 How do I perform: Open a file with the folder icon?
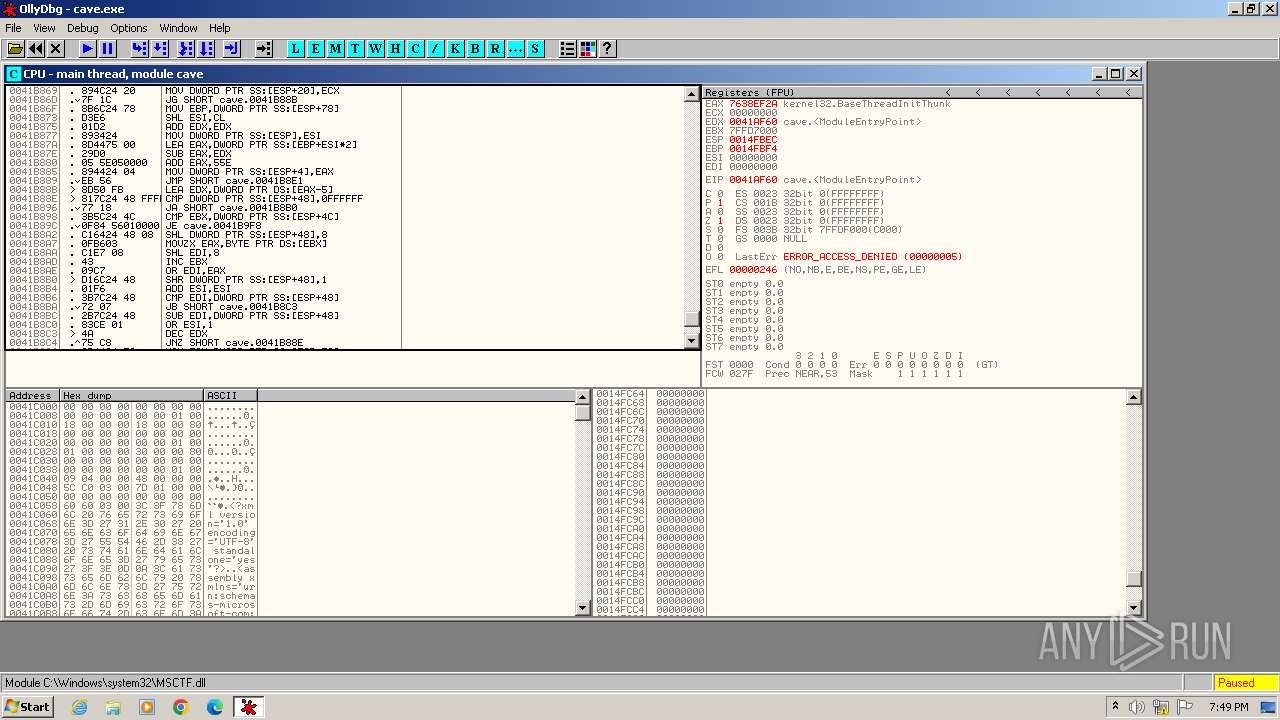[x=15, y=48]
